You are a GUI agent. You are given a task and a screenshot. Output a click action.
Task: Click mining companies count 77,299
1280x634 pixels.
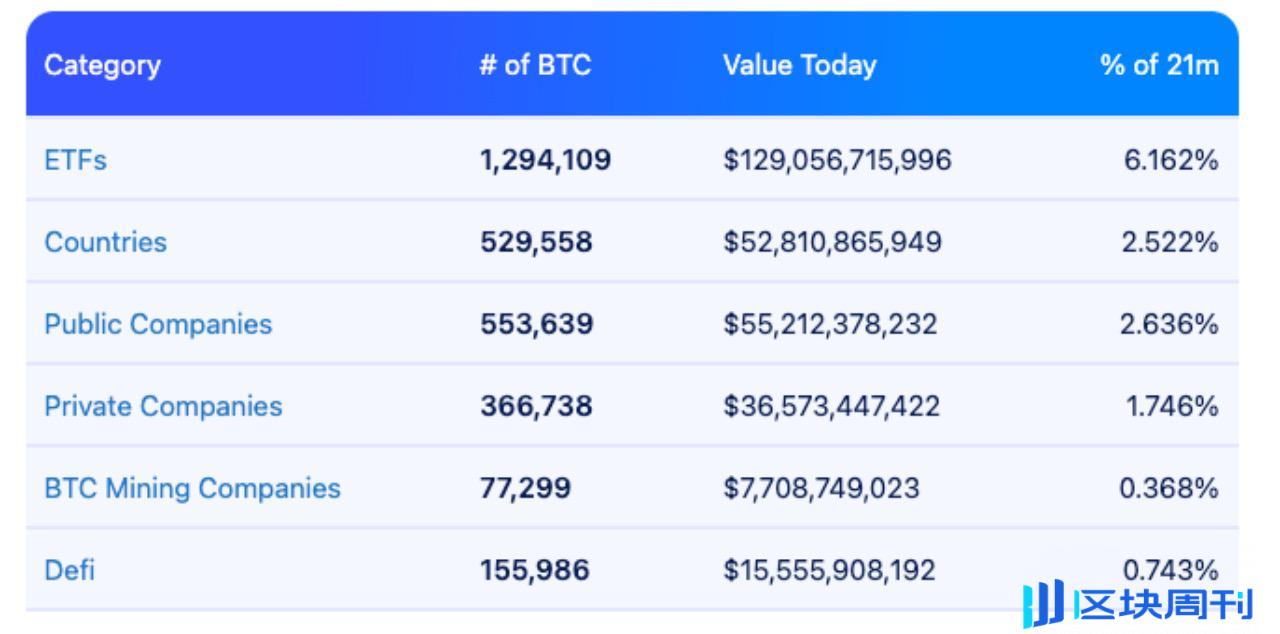click(525, 488)
